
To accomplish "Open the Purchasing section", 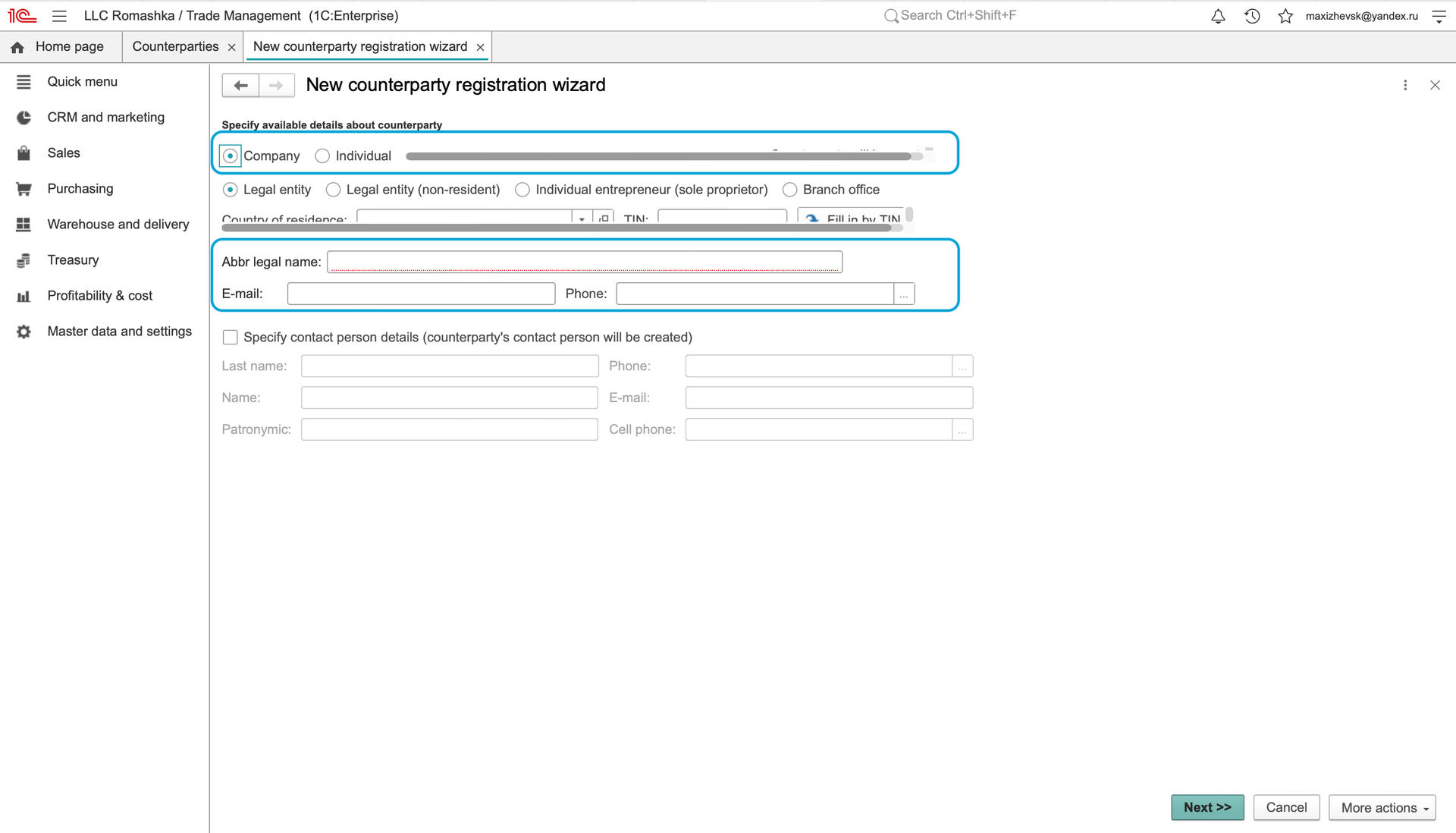I will coord(80,189).
